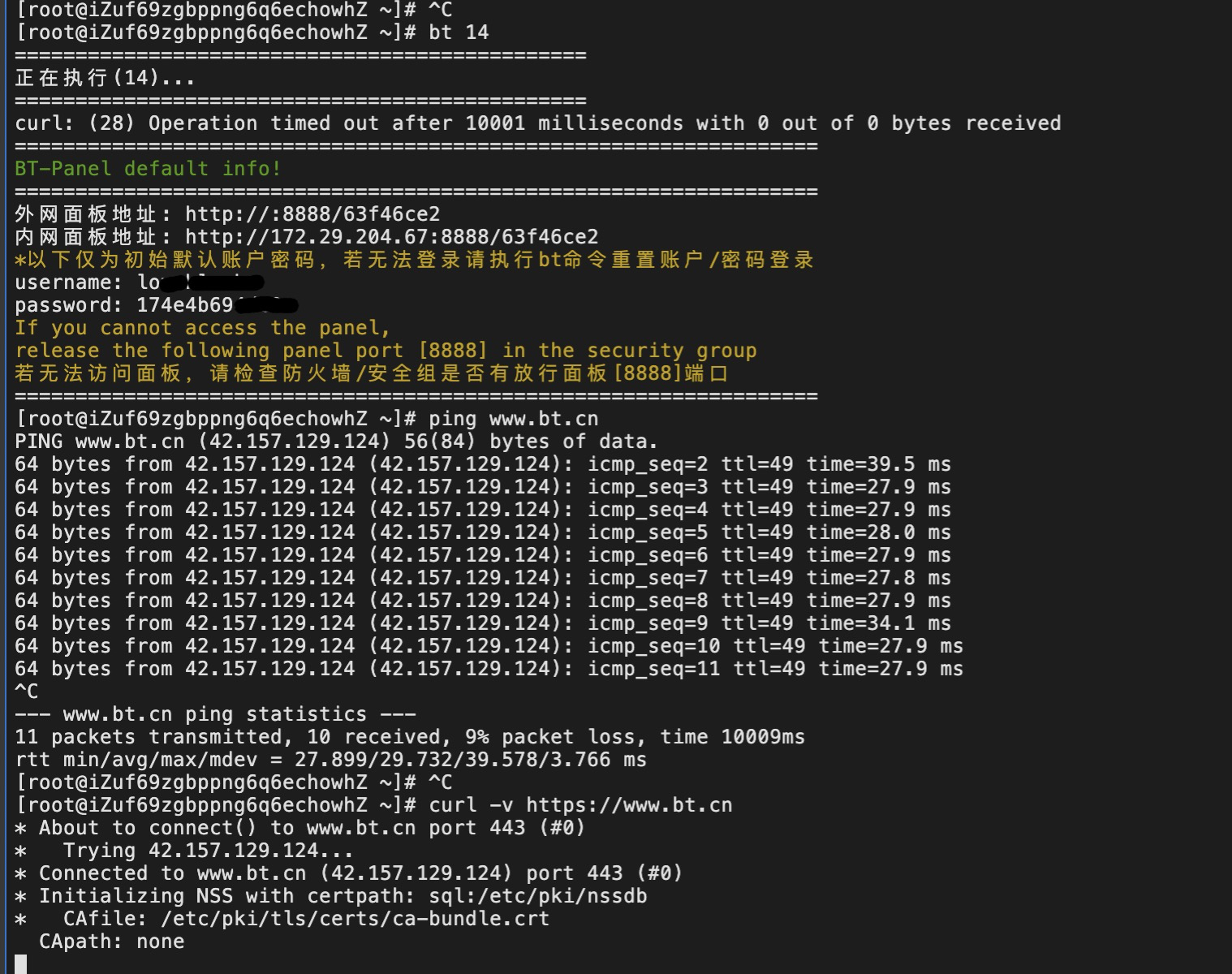Click the 'curl -v https://www.bt.cn' command

(580, 805)
